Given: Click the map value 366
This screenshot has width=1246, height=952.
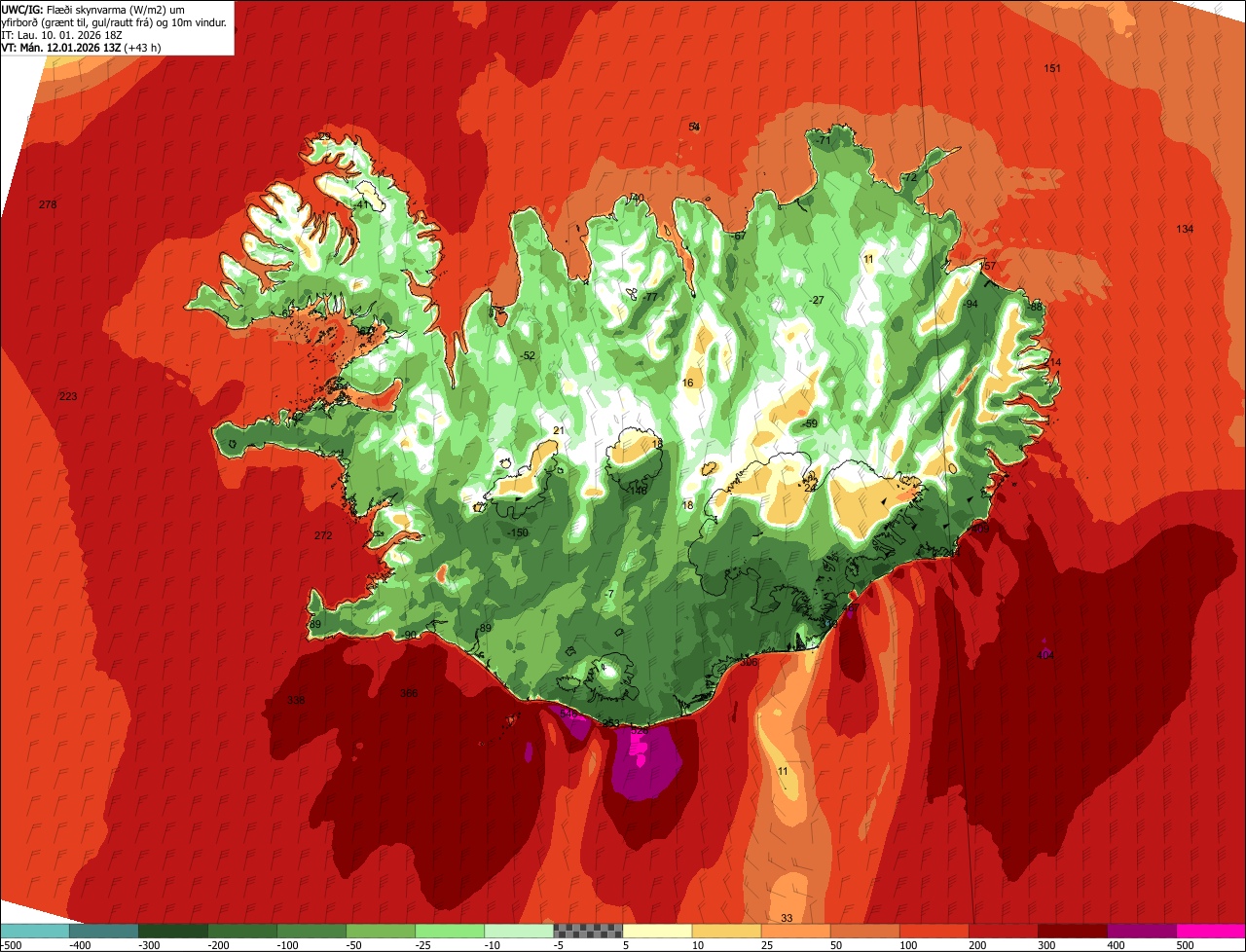Looking at the screenshot, I should (409, 693).
